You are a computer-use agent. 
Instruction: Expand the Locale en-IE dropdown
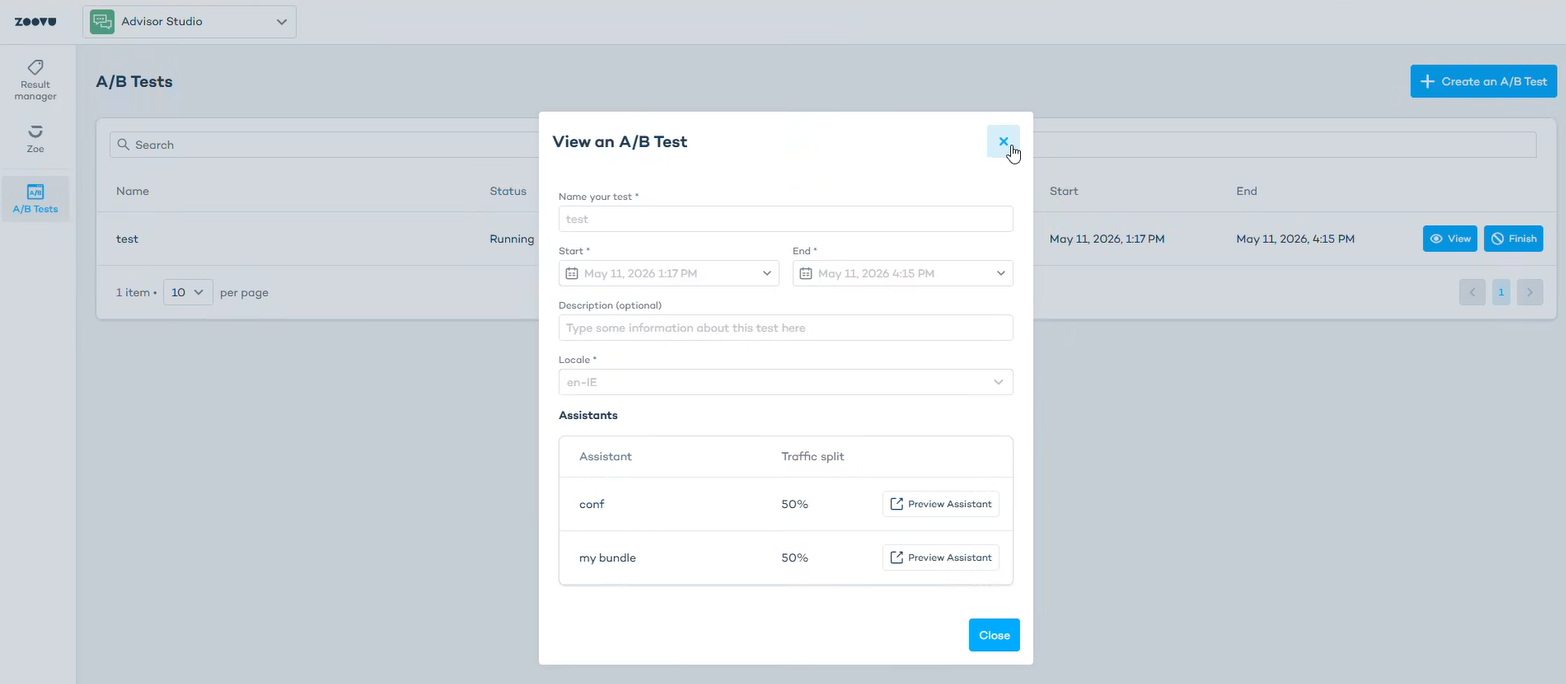pos(786,382)
